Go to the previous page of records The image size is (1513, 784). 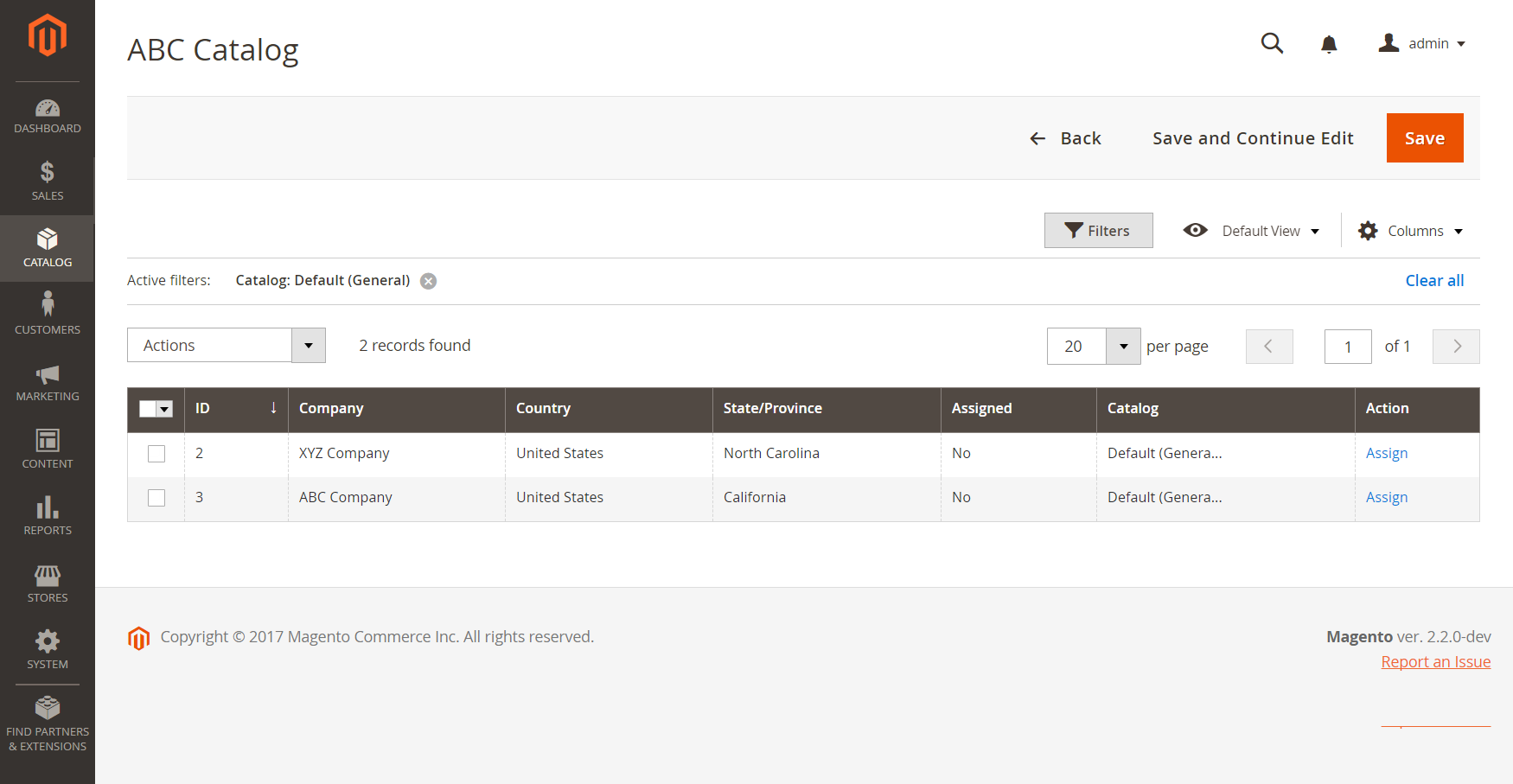click(x=1269, y=347)
